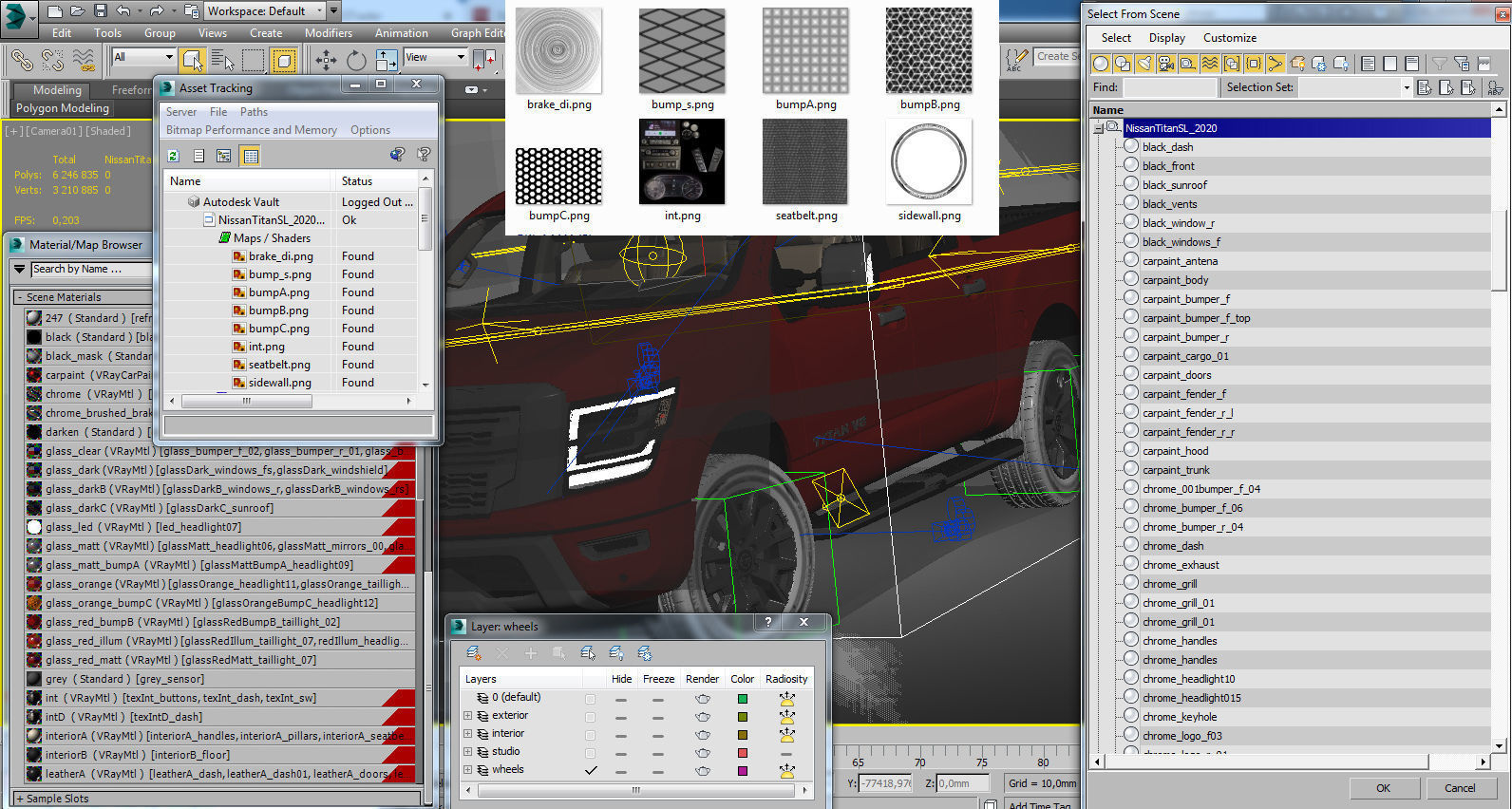
Task: Click Select Highlighted Objects and Layers icon
Action: (x=588, y=653)
